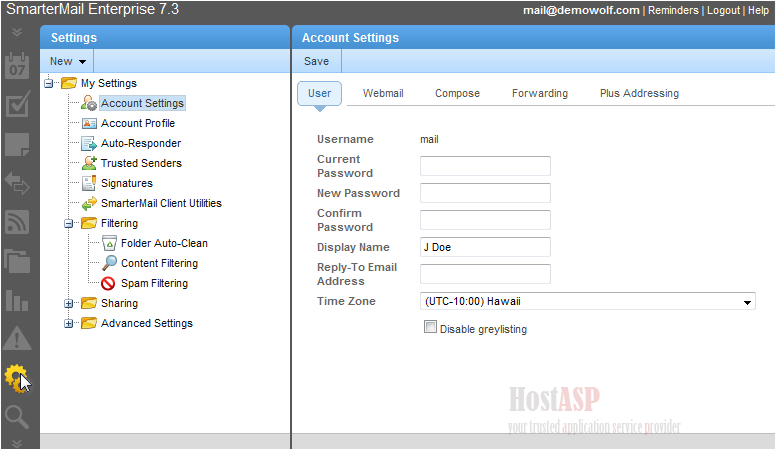The image size is (776, 450).
Task: Expand the Sharing tree node
Action: pyautogui.click(x=68, y=303)
